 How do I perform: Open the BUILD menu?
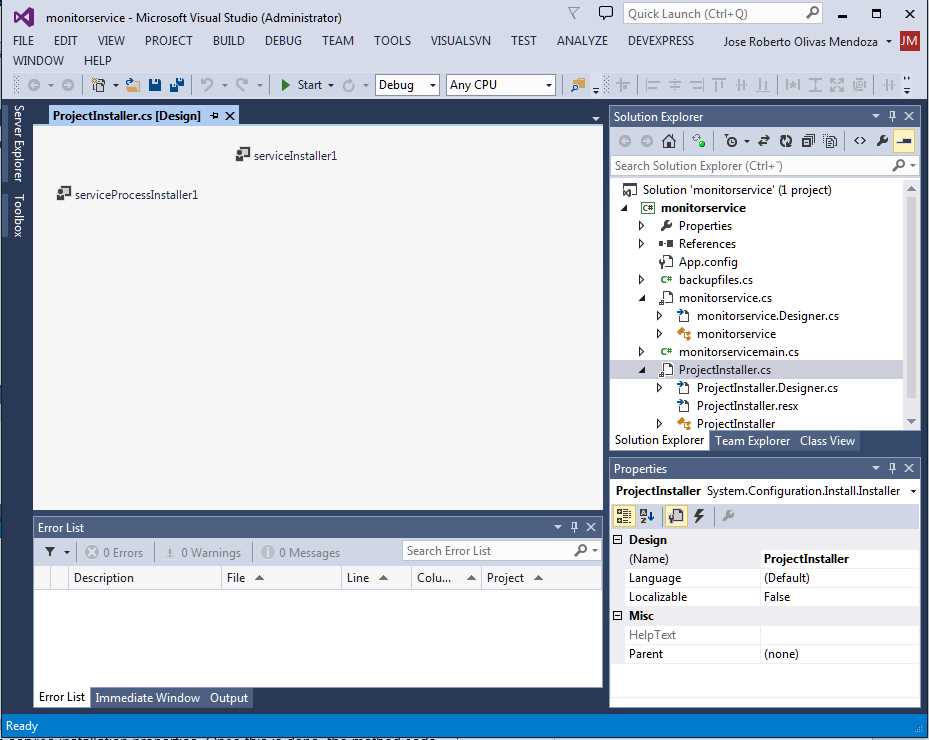click(229, 41)
